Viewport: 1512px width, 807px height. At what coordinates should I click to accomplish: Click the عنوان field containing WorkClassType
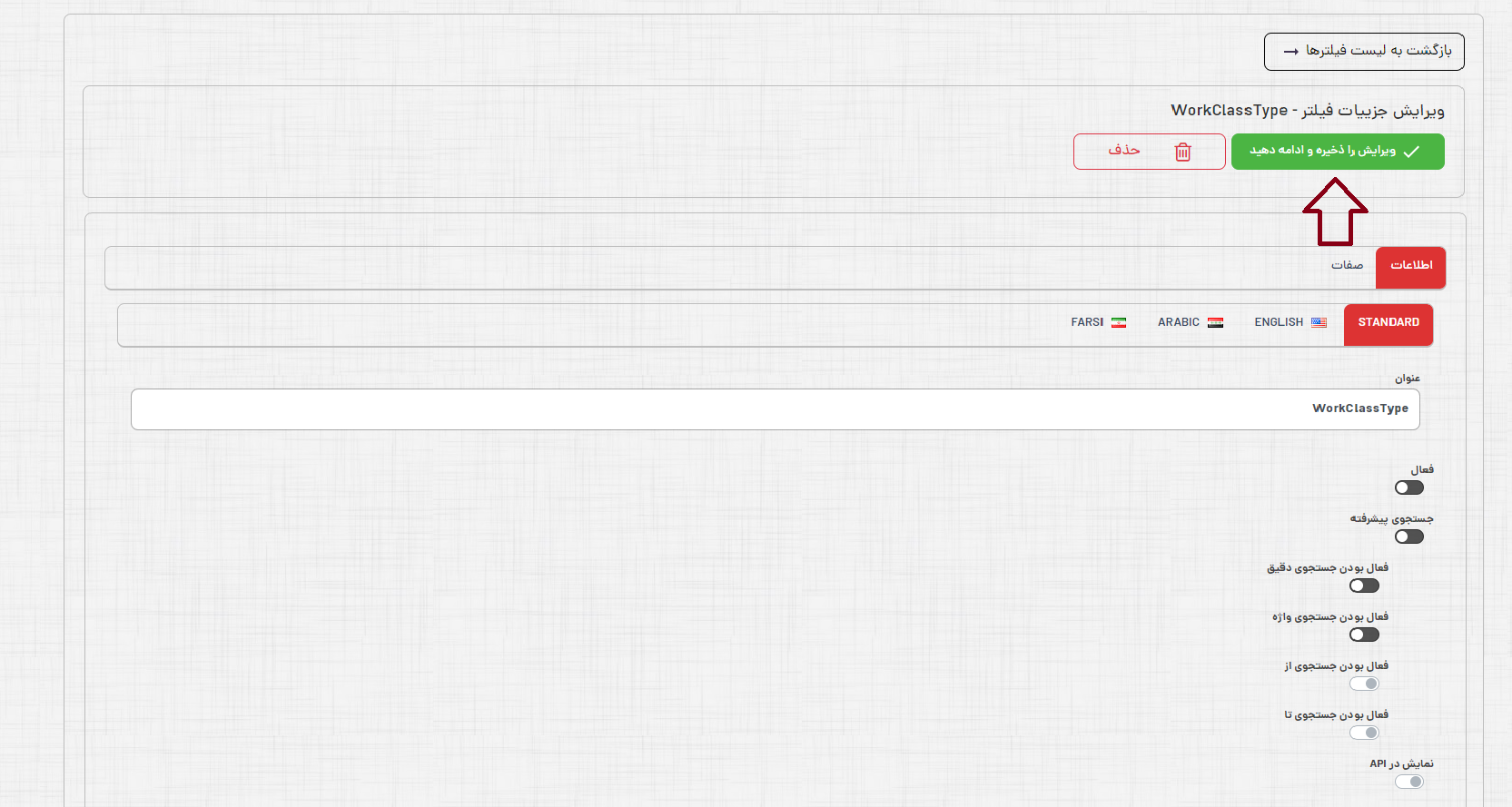775,409
